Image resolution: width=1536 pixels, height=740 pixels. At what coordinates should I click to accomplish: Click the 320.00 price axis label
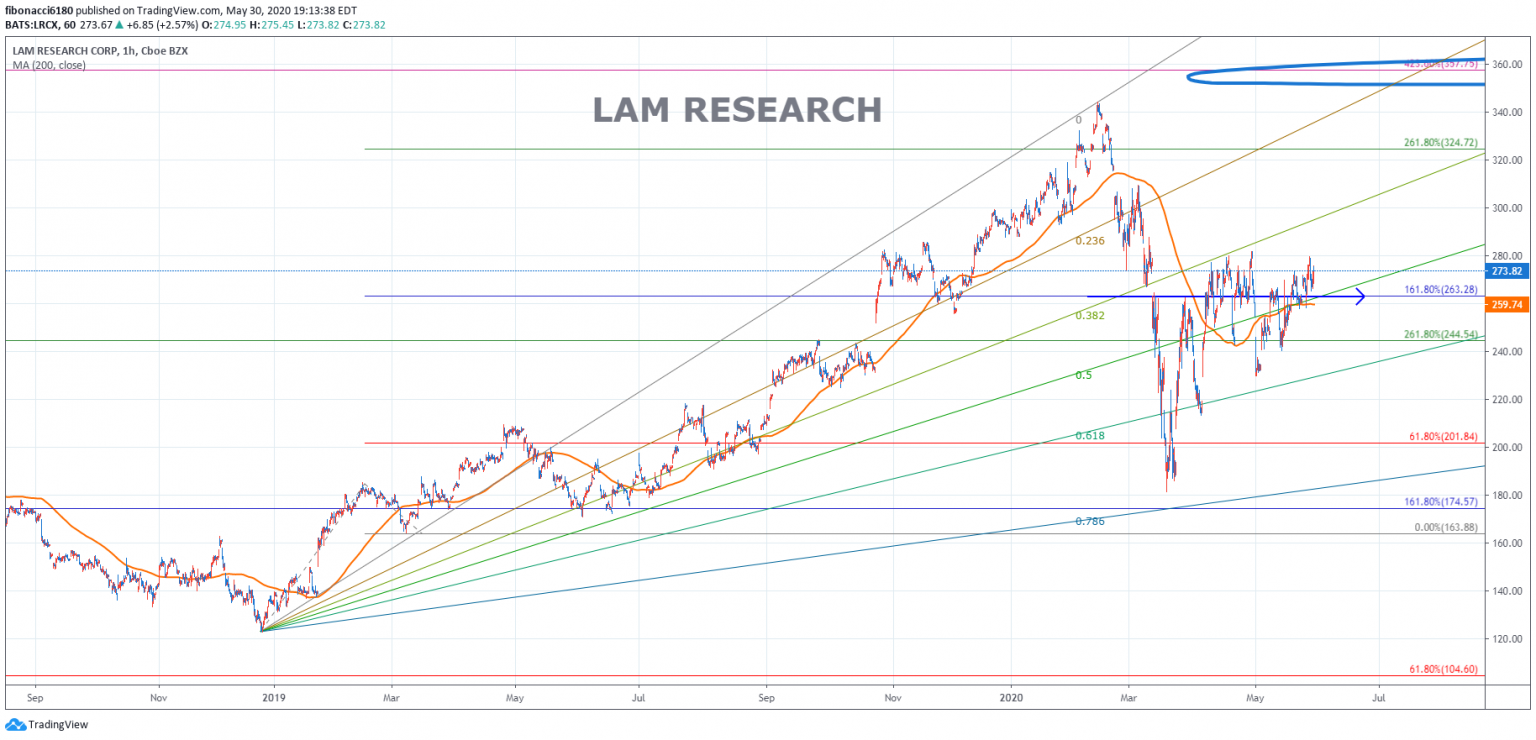pos(1509,160)
